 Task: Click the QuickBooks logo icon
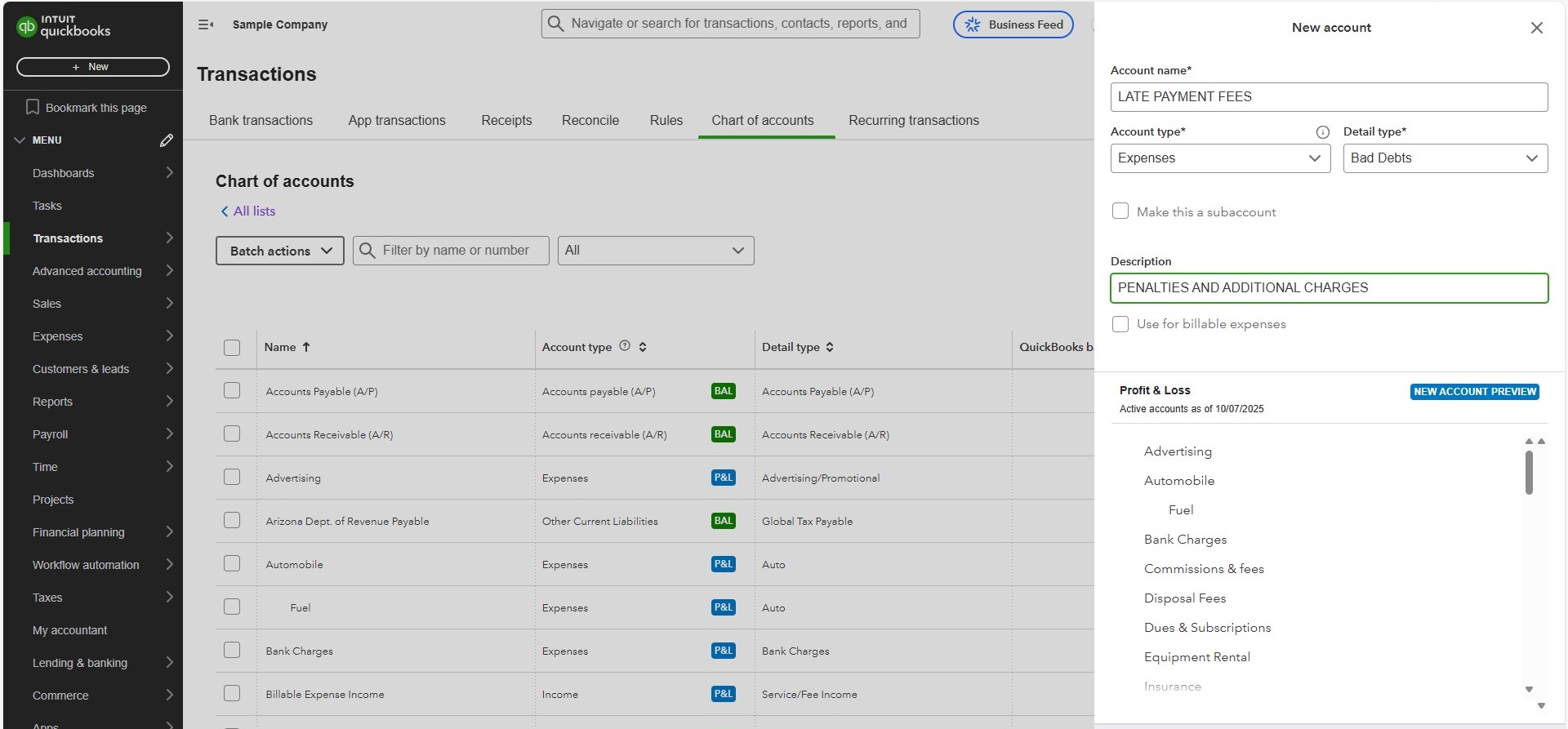27,26
